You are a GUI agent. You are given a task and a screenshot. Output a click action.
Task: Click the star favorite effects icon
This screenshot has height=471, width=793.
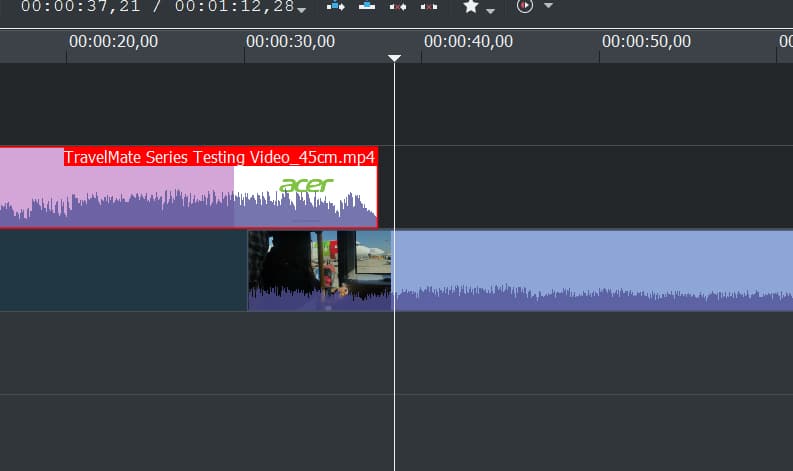tap(471, 6)
